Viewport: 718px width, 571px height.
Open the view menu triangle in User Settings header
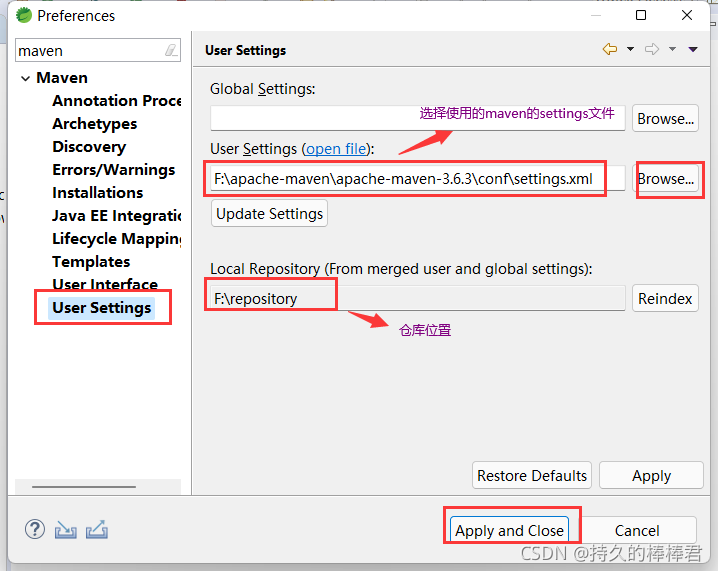pyautogui.click(x=693, y=49)
